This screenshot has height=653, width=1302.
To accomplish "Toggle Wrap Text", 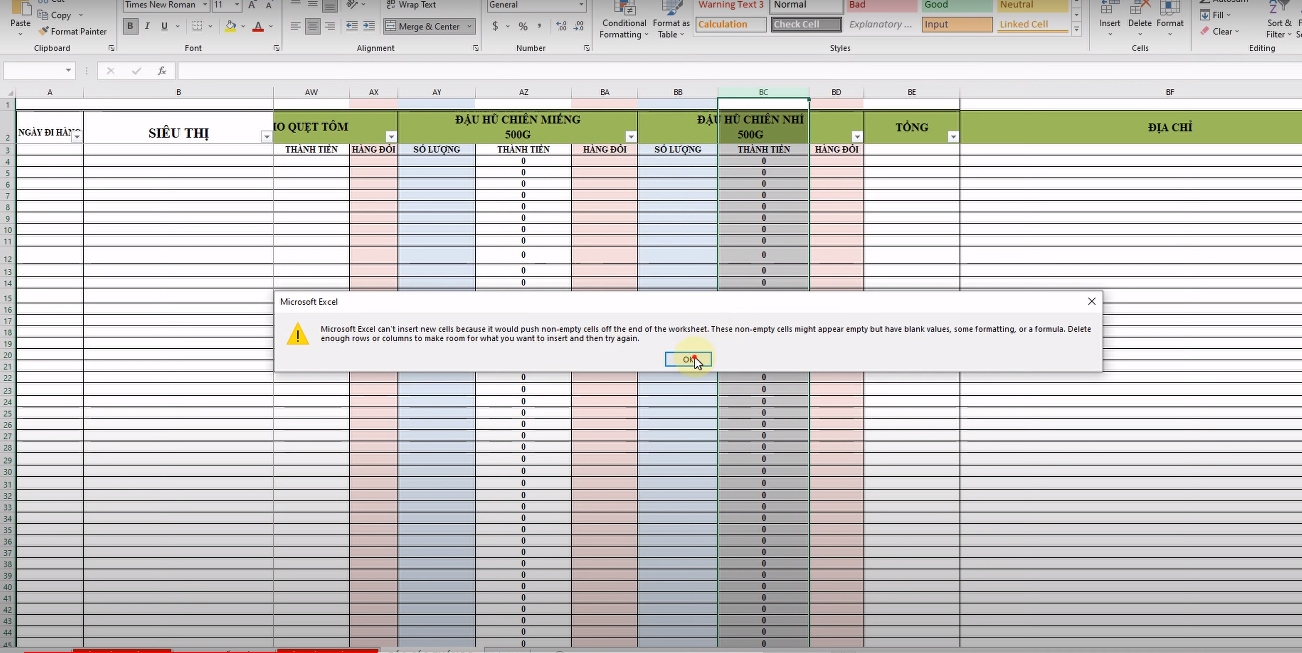I will (410, 5).
